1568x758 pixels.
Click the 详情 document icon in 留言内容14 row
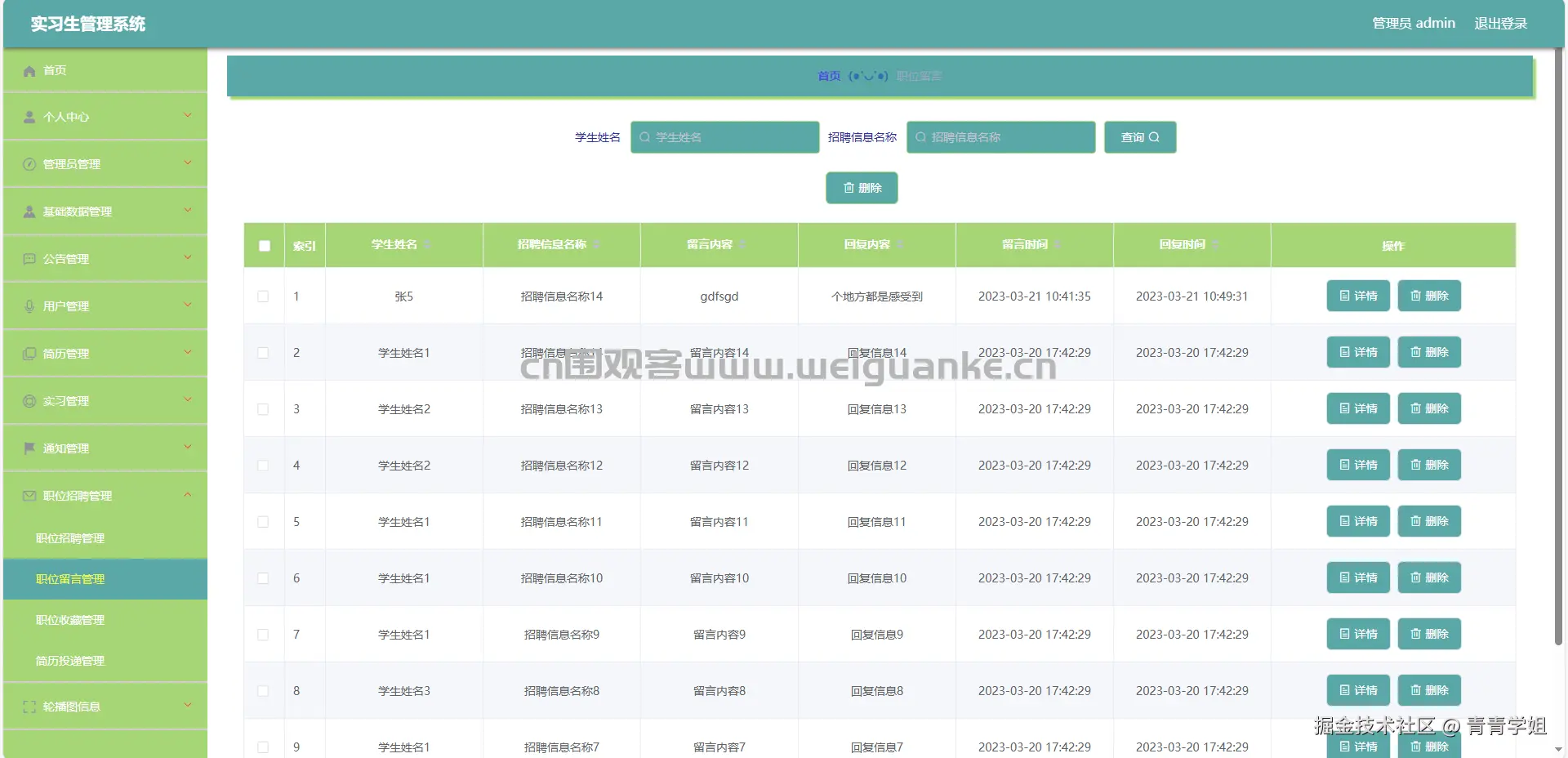point(1344,352)
